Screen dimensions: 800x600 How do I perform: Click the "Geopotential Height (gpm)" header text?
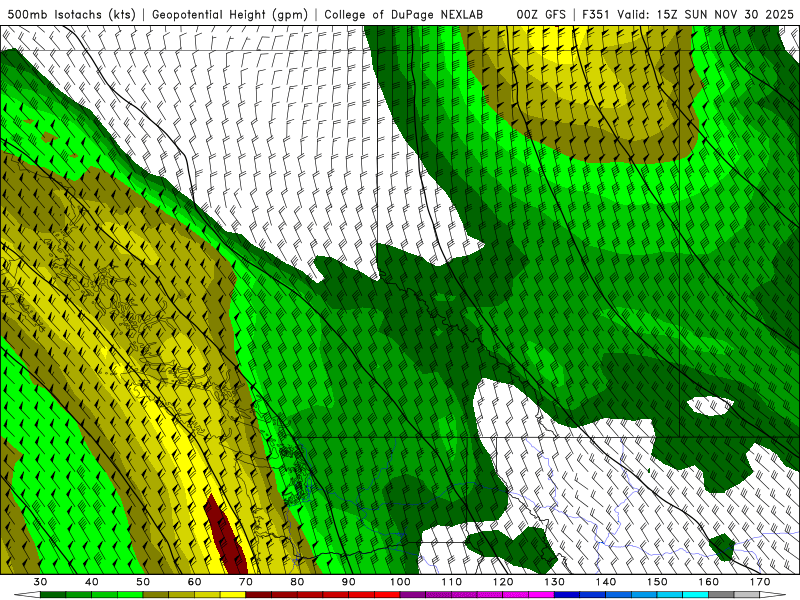click(230, 15)
